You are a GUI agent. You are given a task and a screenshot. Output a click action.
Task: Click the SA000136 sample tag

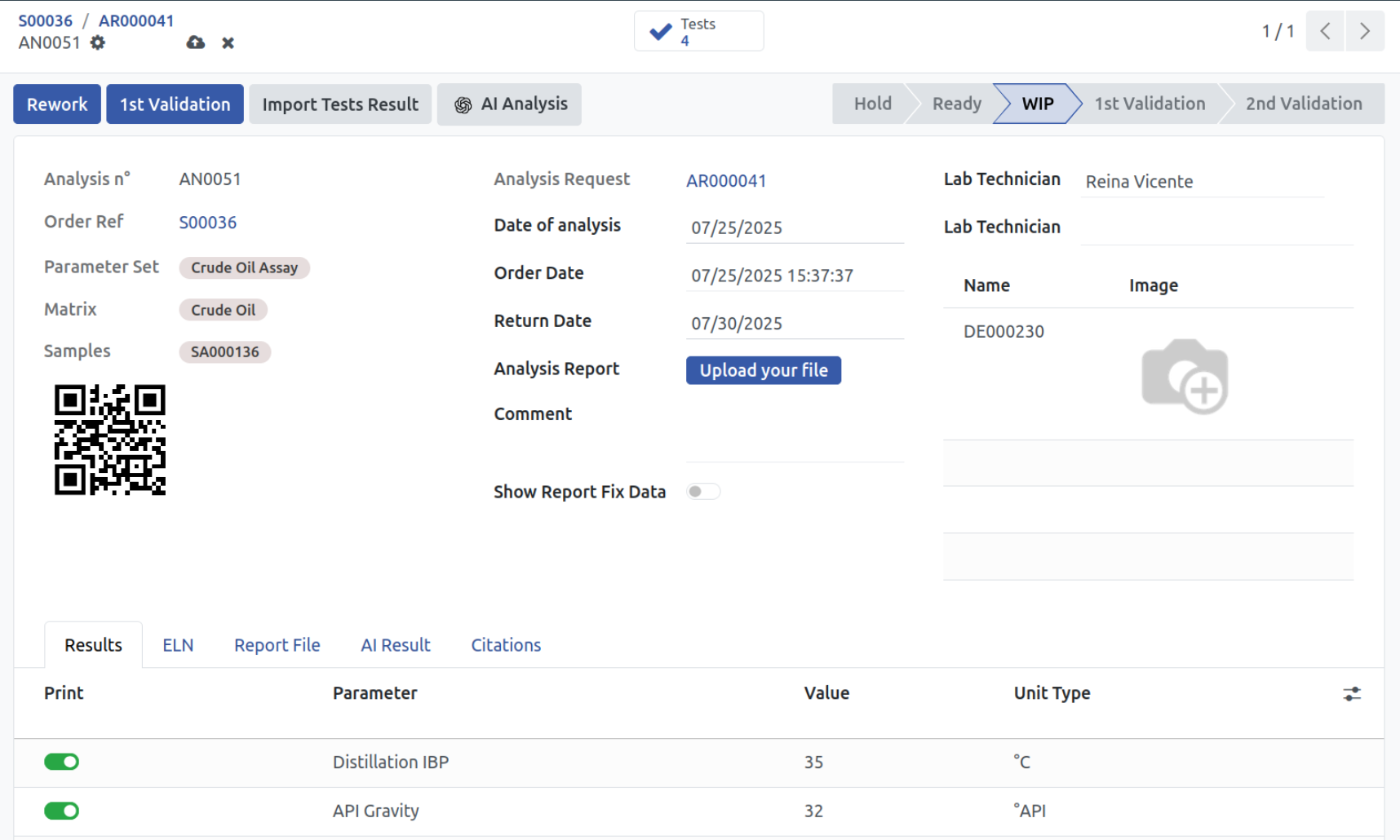224,352
